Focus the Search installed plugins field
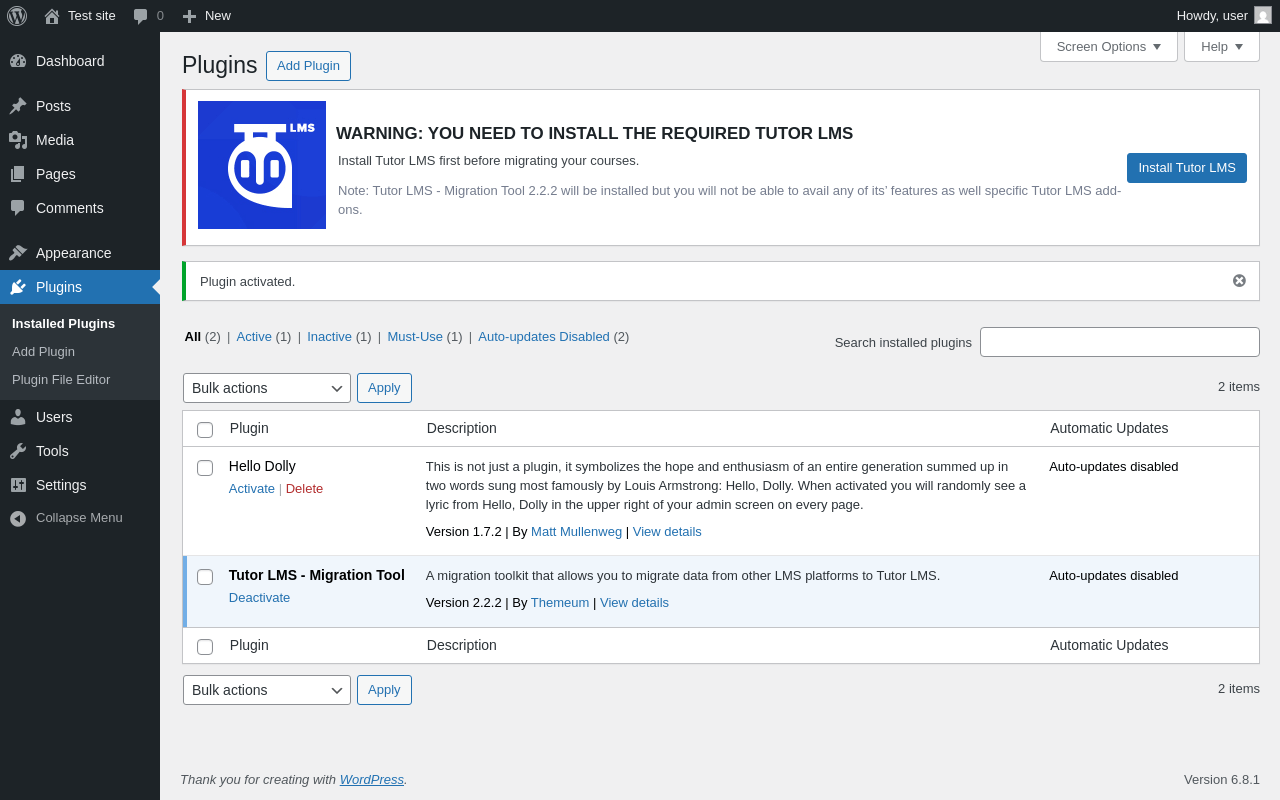The height and width of the screenshot is (800, 1280). click(x=1120, y=342)
